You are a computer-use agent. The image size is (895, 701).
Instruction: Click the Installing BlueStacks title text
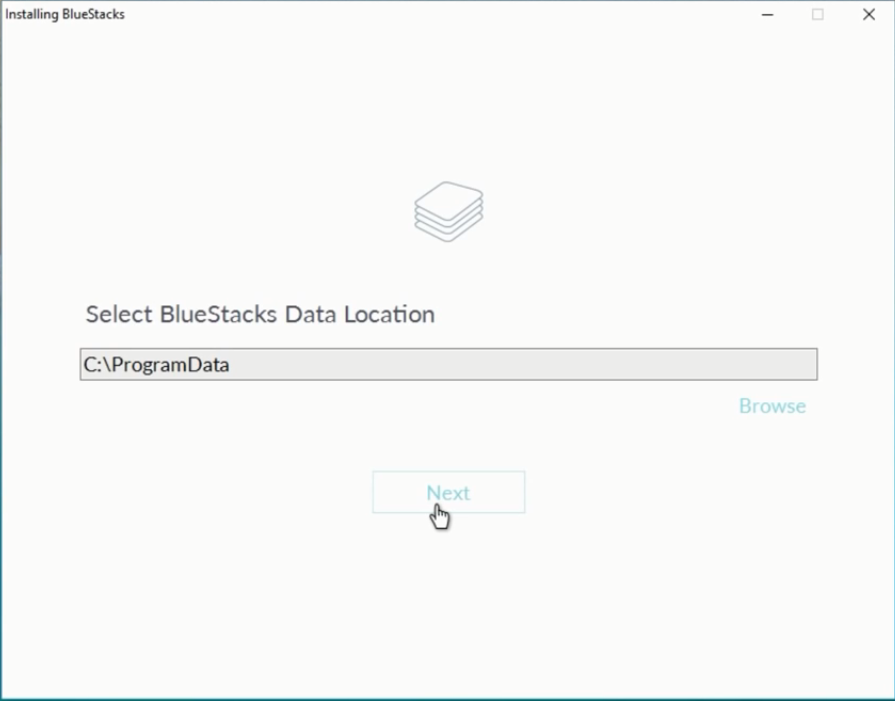tap(65, 14)
